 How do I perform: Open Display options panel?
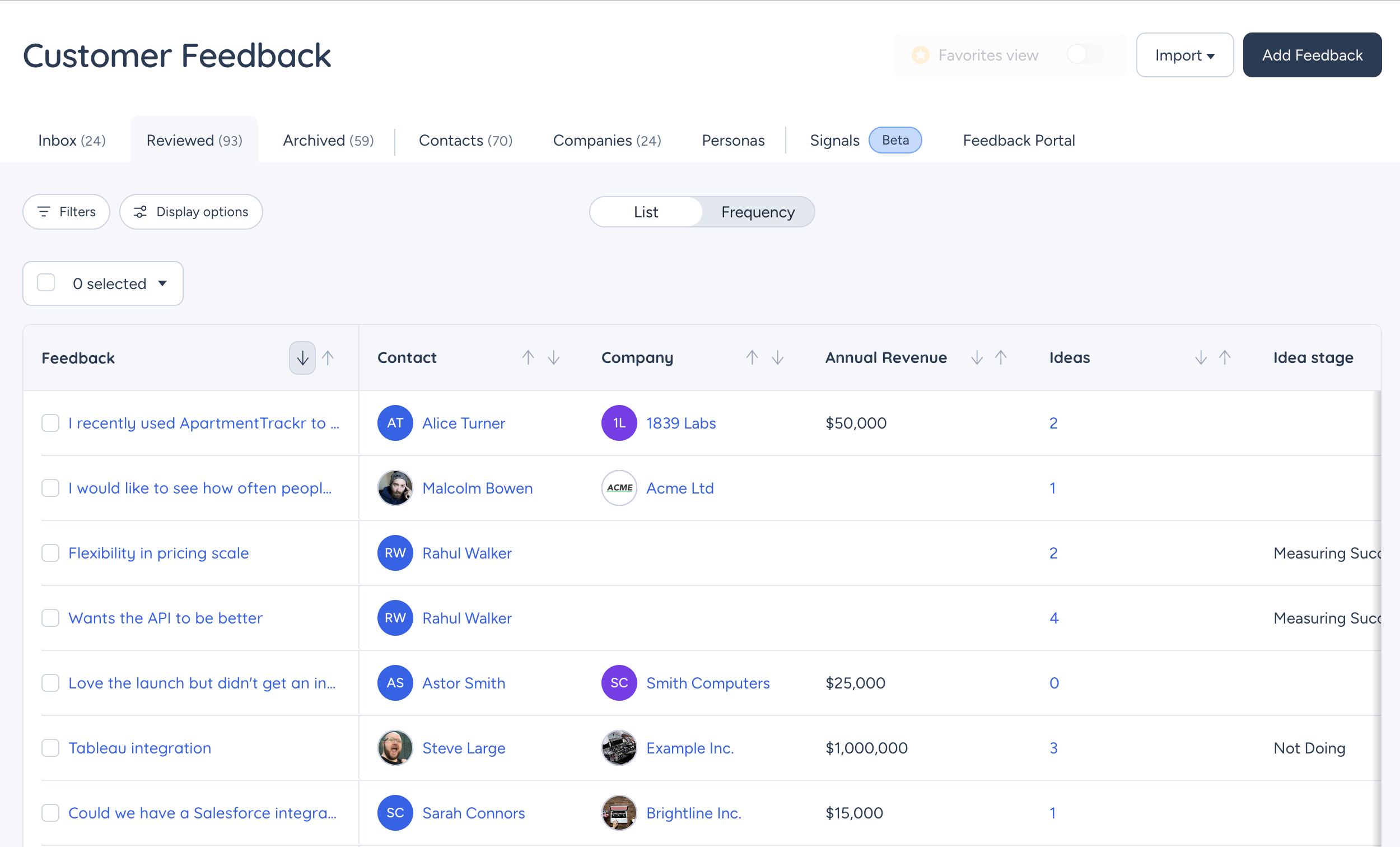(191, 211)
